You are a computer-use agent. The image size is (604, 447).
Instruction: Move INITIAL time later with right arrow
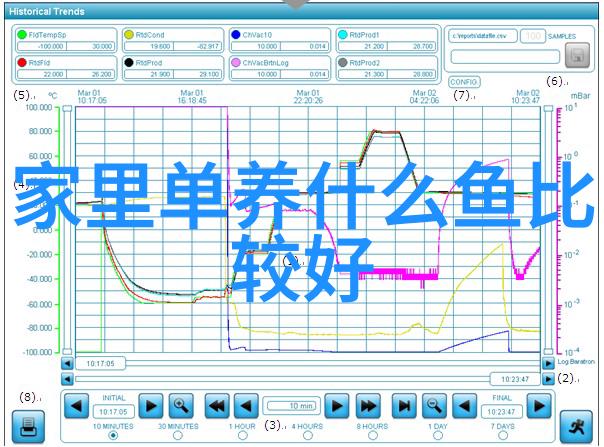coord(151,406)
